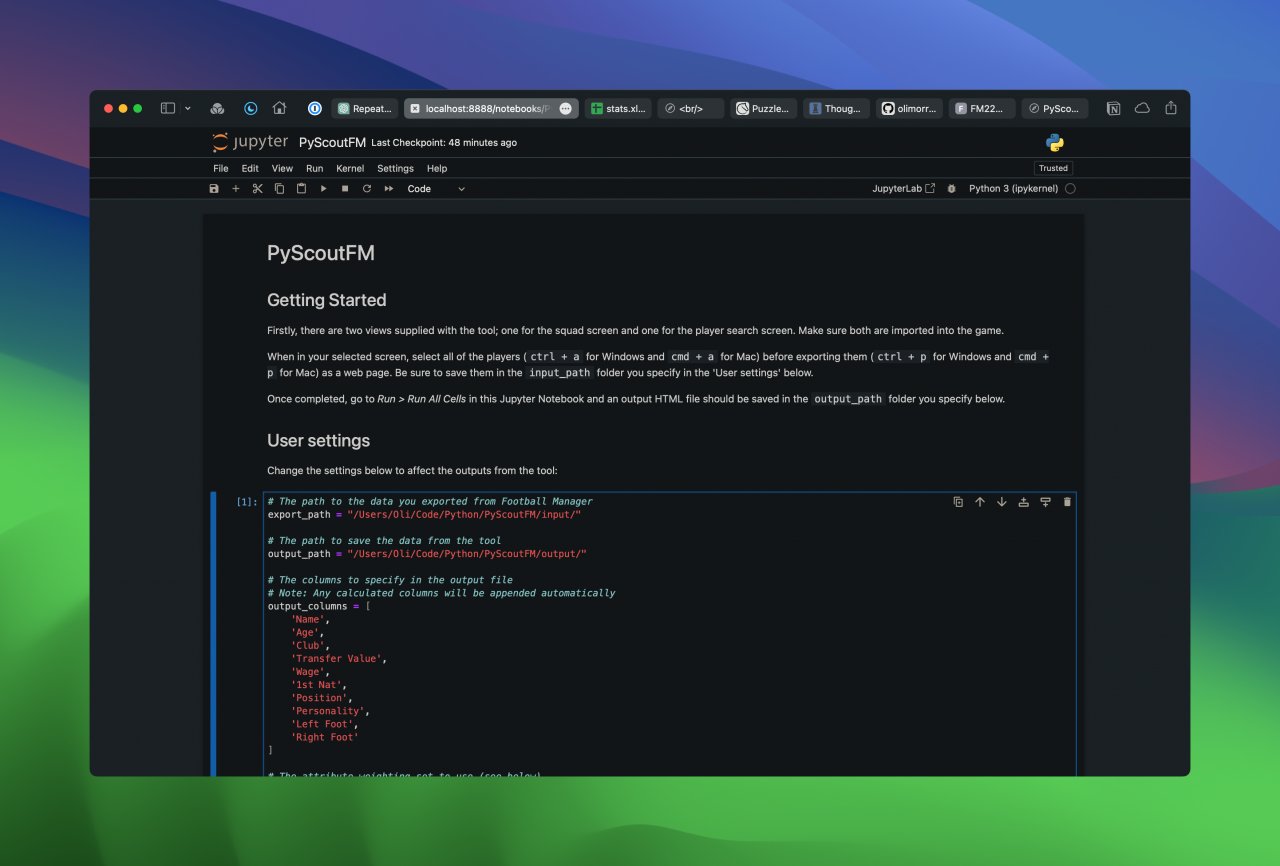Click the Jupyter logo

(250, 142)
